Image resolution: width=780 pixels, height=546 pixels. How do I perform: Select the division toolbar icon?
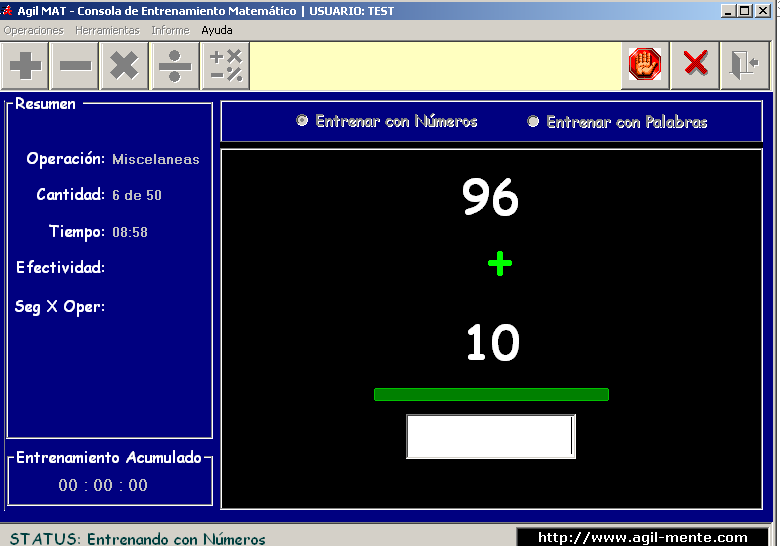tap(175, 66)
